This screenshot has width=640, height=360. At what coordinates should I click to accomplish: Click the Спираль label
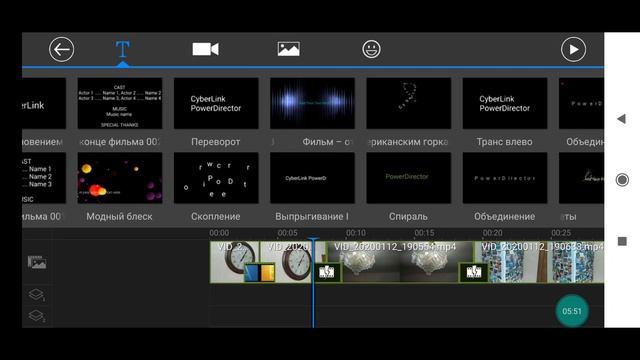[408, 216]
